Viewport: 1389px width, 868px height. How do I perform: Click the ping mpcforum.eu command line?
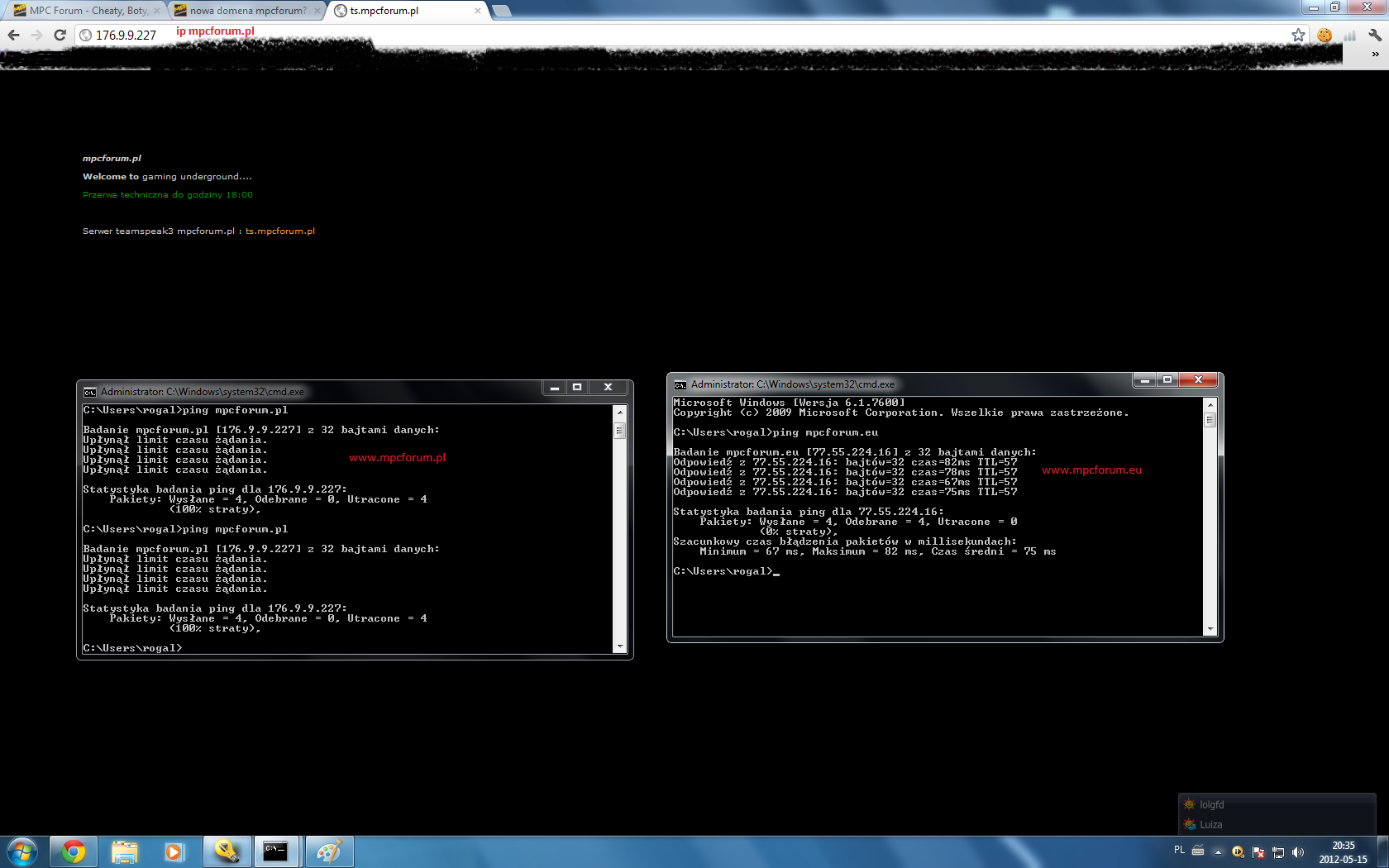776,432
